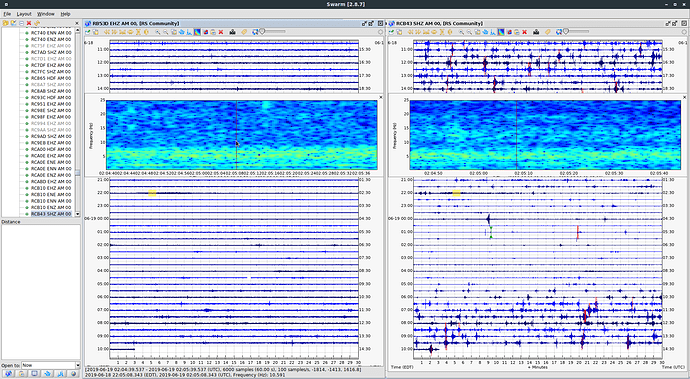
Task: Click the channel list scrollbar down arrow
Action: click(78, 214)
